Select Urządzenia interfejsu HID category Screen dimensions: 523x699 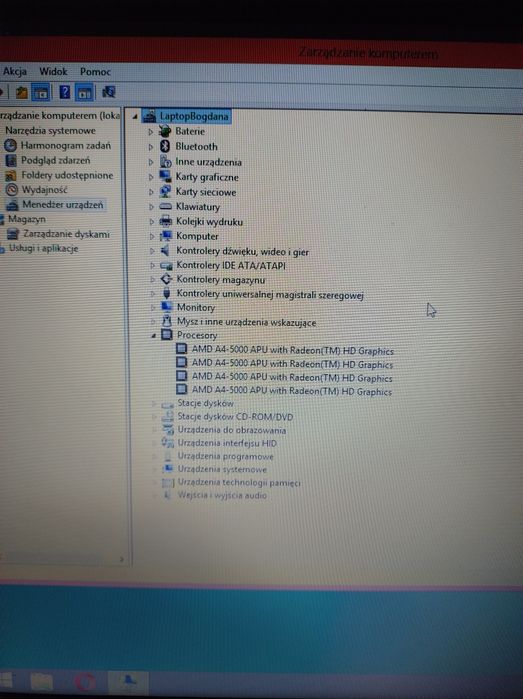point(227,443)
